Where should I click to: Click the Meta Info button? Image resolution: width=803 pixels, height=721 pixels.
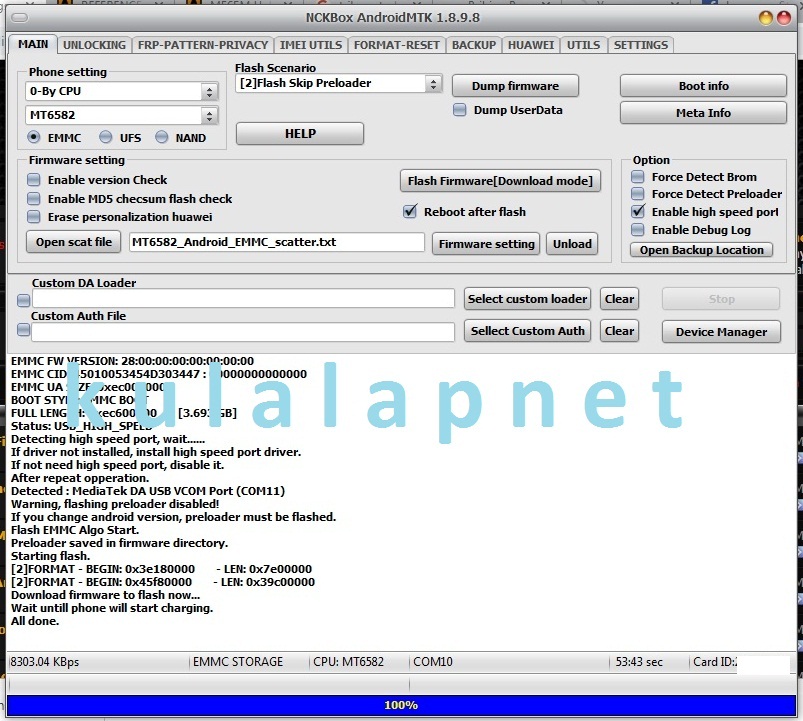pyautogui.click(x=703, y=113)
